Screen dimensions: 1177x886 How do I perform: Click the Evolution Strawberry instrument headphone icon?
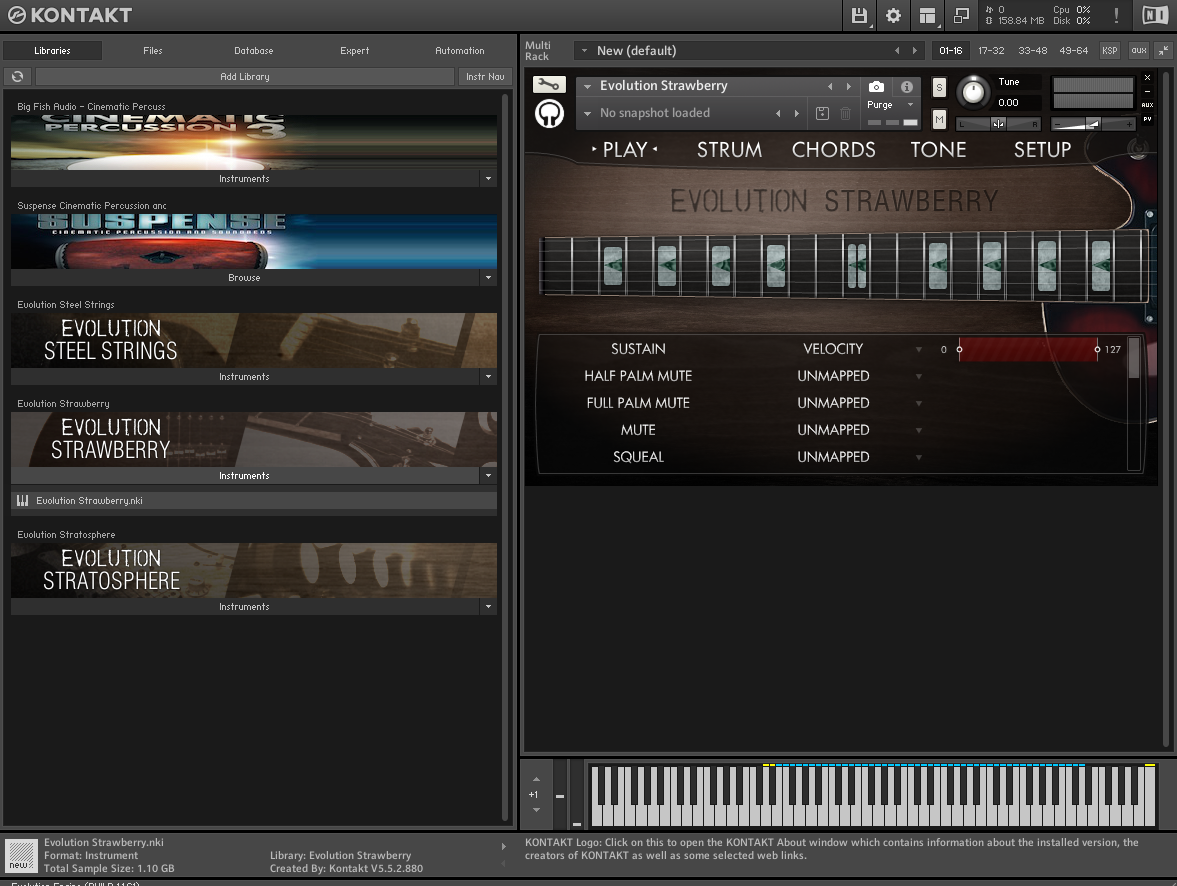pyautogui.click(x=549, y=113)
